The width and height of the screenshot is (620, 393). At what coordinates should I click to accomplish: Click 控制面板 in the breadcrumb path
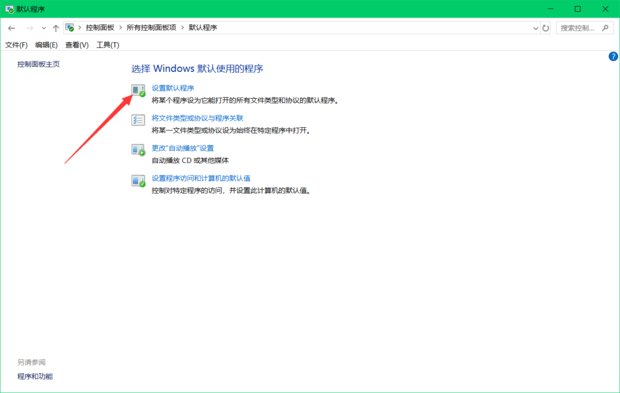pyautogui.click(x=100, y=28)
